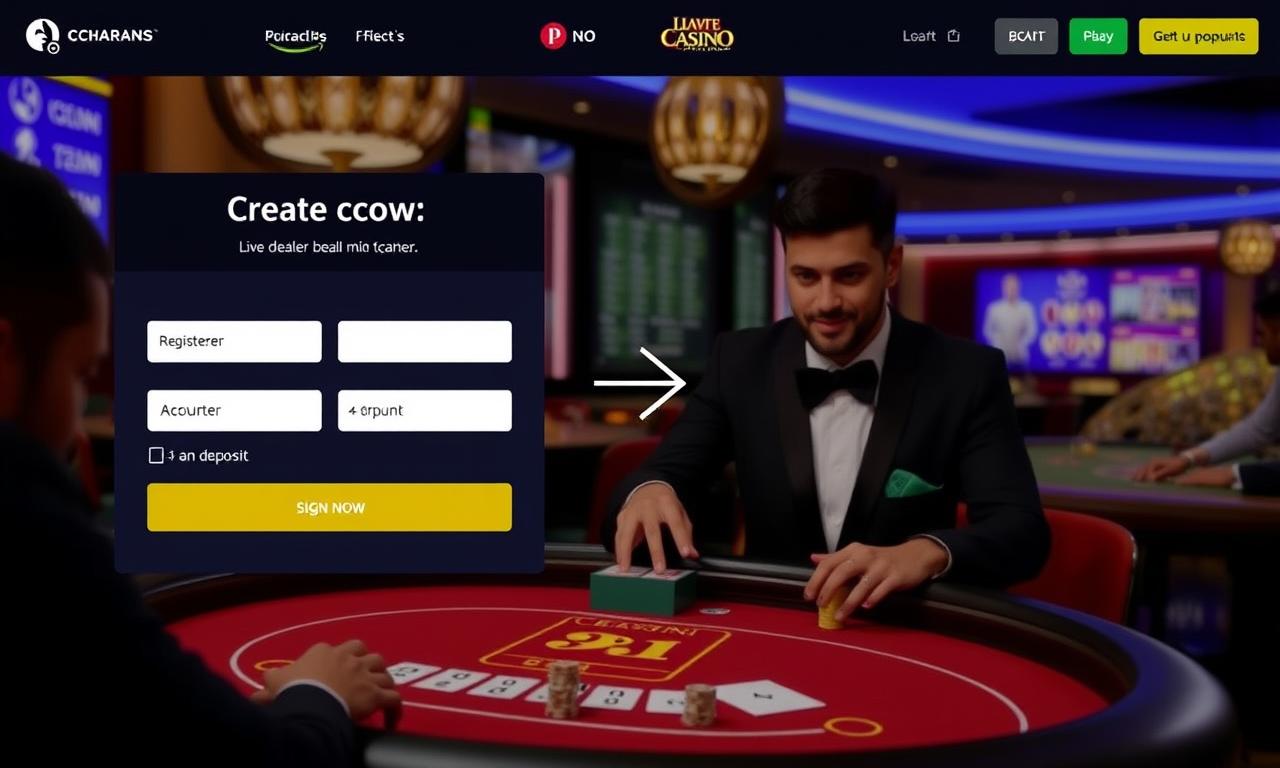Click the white right arrow
Screen dimensions: 1280x768
pos(640,382)
